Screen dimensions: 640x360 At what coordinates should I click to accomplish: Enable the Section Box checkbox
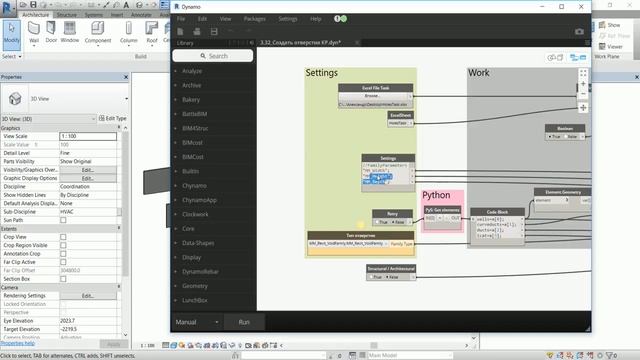coord(63,279)
